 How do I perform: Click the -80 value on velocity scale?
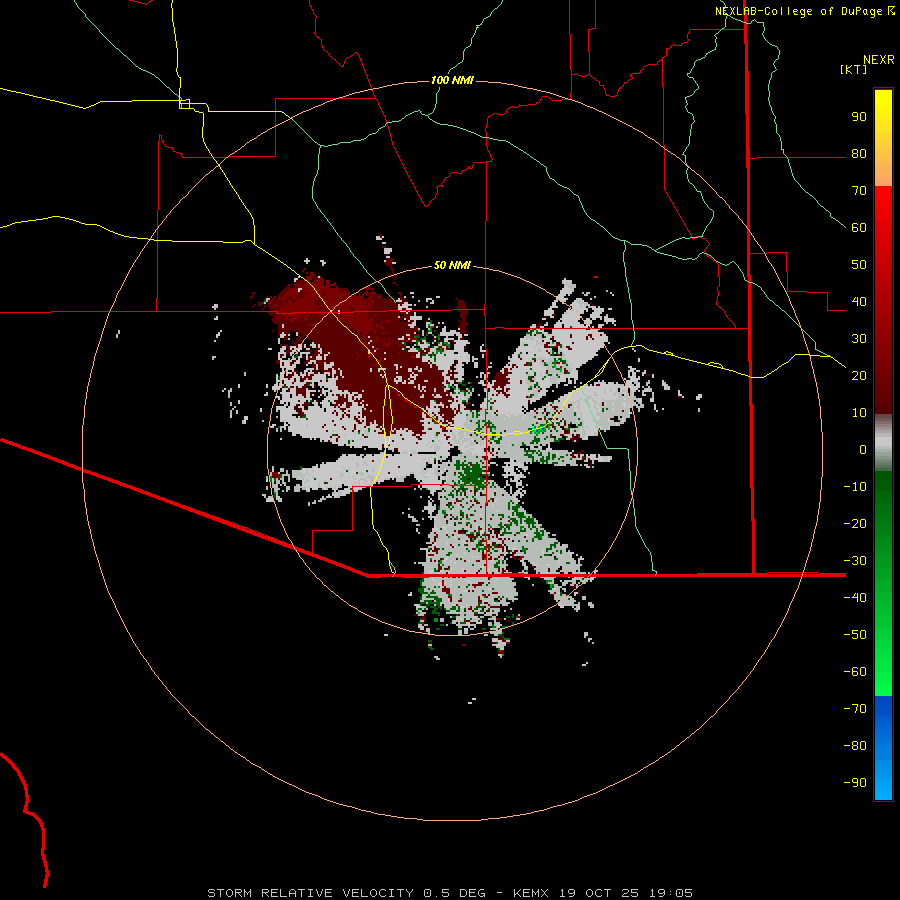click(x=855, y=746)
